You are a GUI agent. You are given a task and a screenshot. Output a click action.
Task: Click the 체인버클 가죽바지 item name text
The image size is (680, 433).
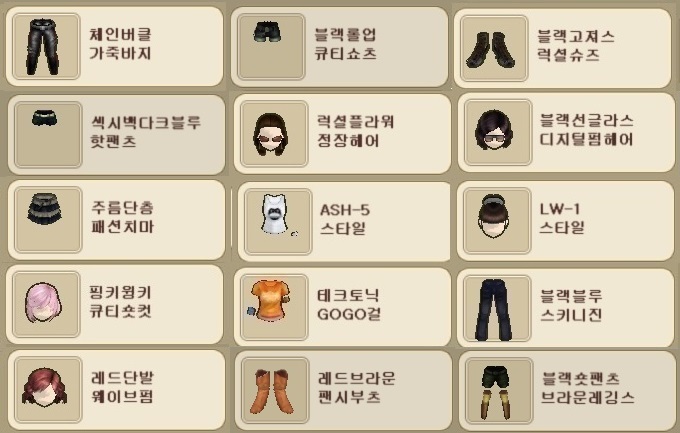coord(120,44)
